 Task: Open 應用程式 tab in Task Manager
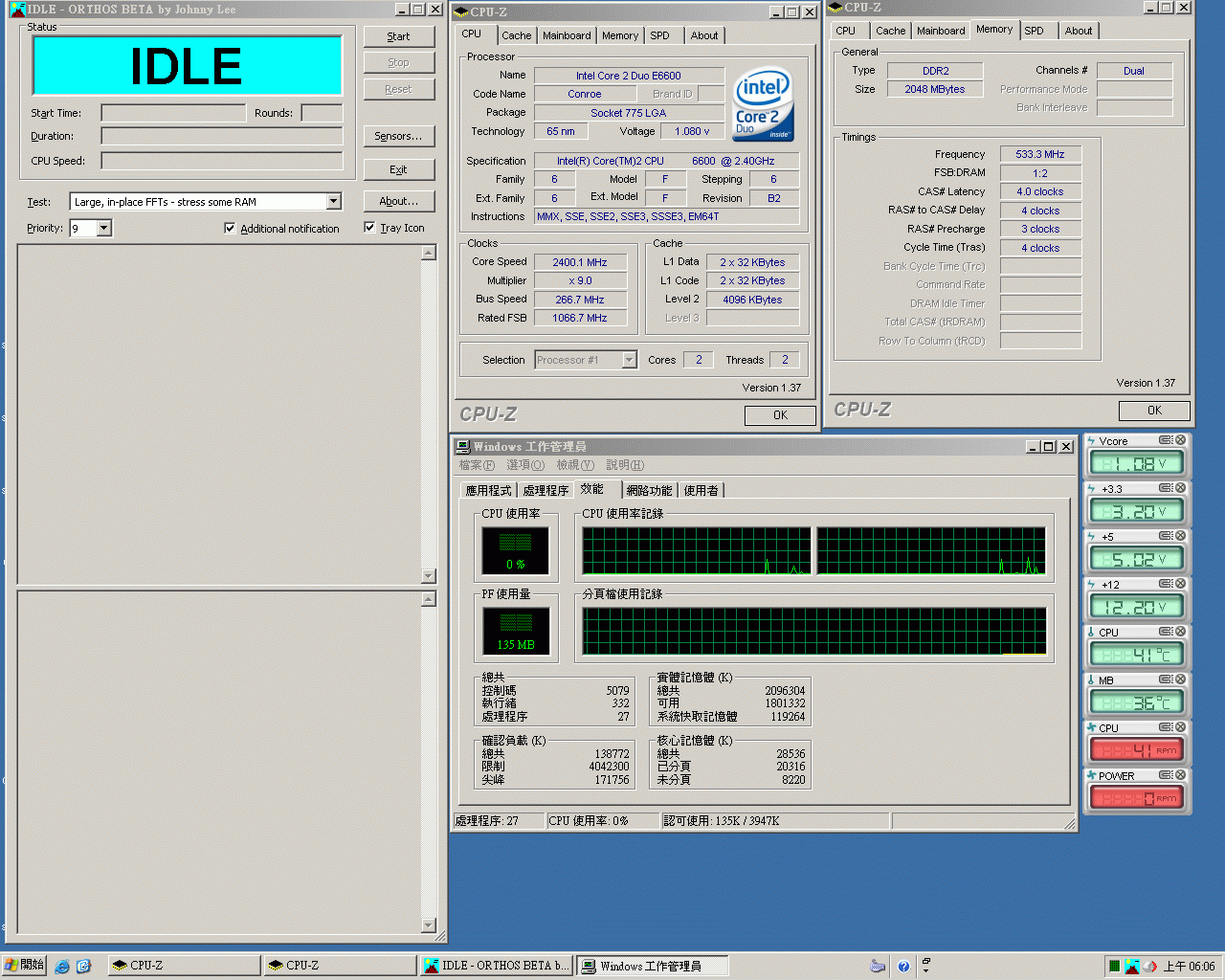488,490
